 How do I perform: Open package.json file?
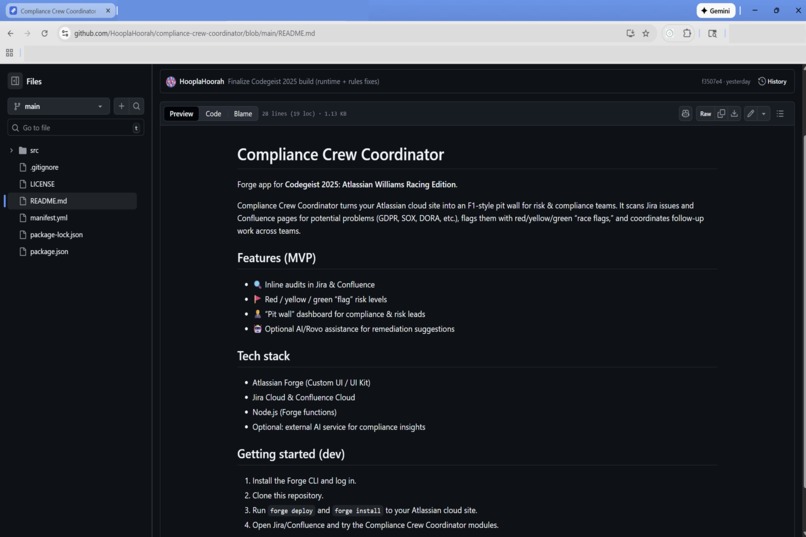coord(49,252)
